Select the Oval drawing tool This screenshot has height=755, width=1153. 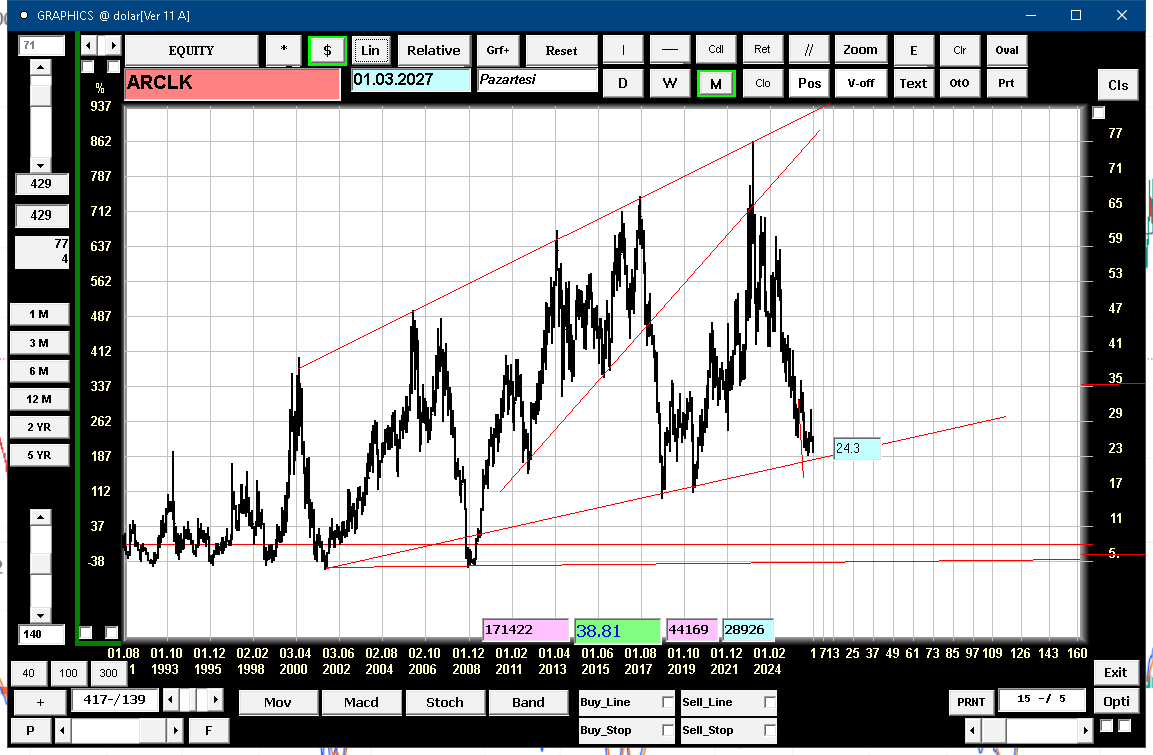1006,50
